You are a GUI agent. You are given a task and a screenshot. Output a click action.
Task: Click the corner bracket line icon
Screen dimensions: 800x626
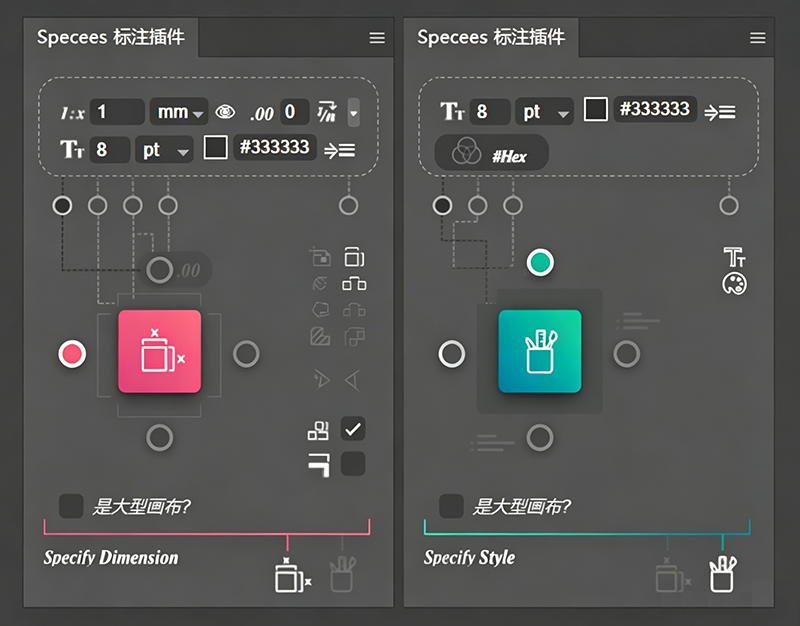coord(319,465)
